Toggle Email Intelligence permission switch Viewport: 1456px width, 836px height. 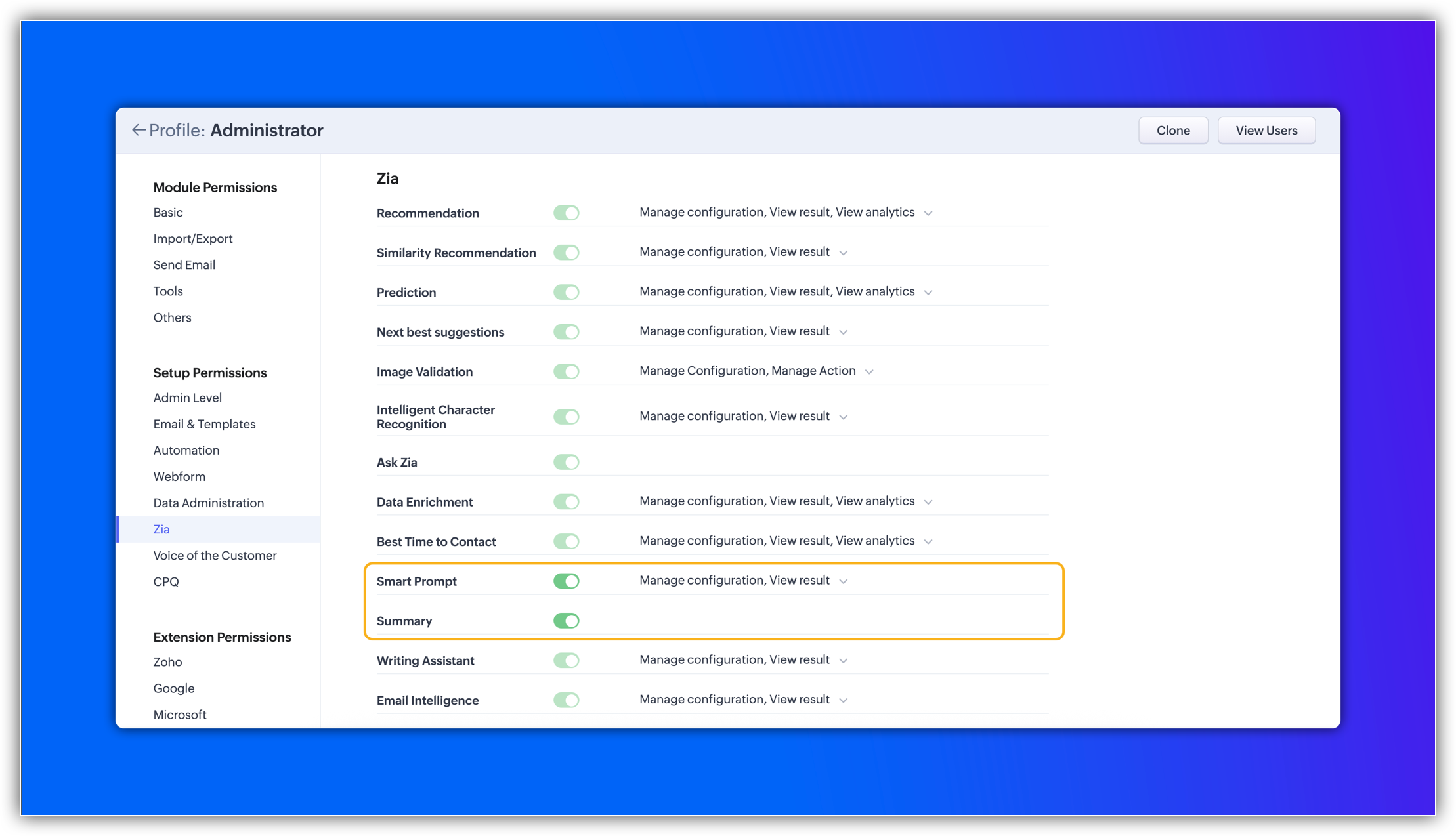point(566,700)
